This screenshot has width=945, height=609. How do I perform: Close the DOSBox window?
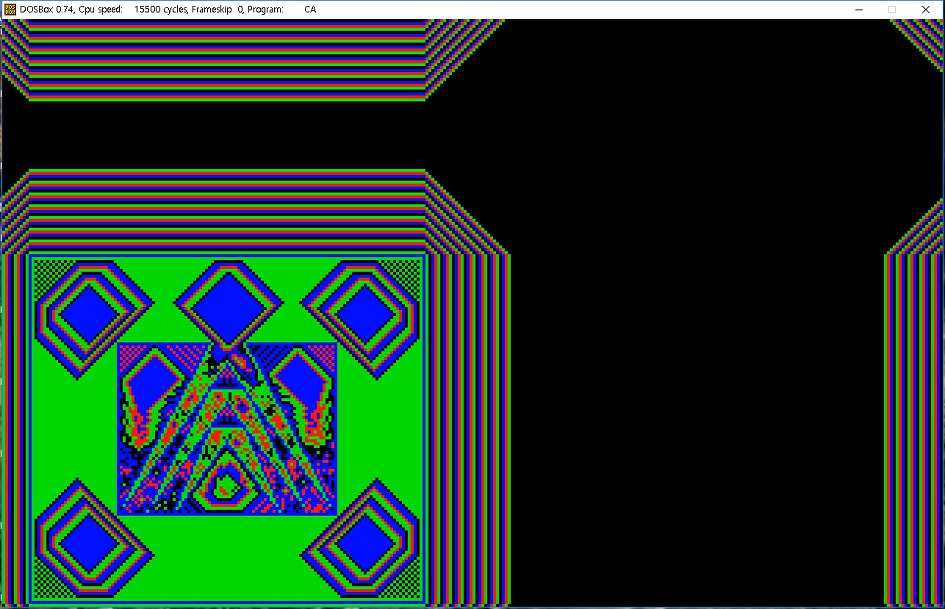[x=926, y=10]
